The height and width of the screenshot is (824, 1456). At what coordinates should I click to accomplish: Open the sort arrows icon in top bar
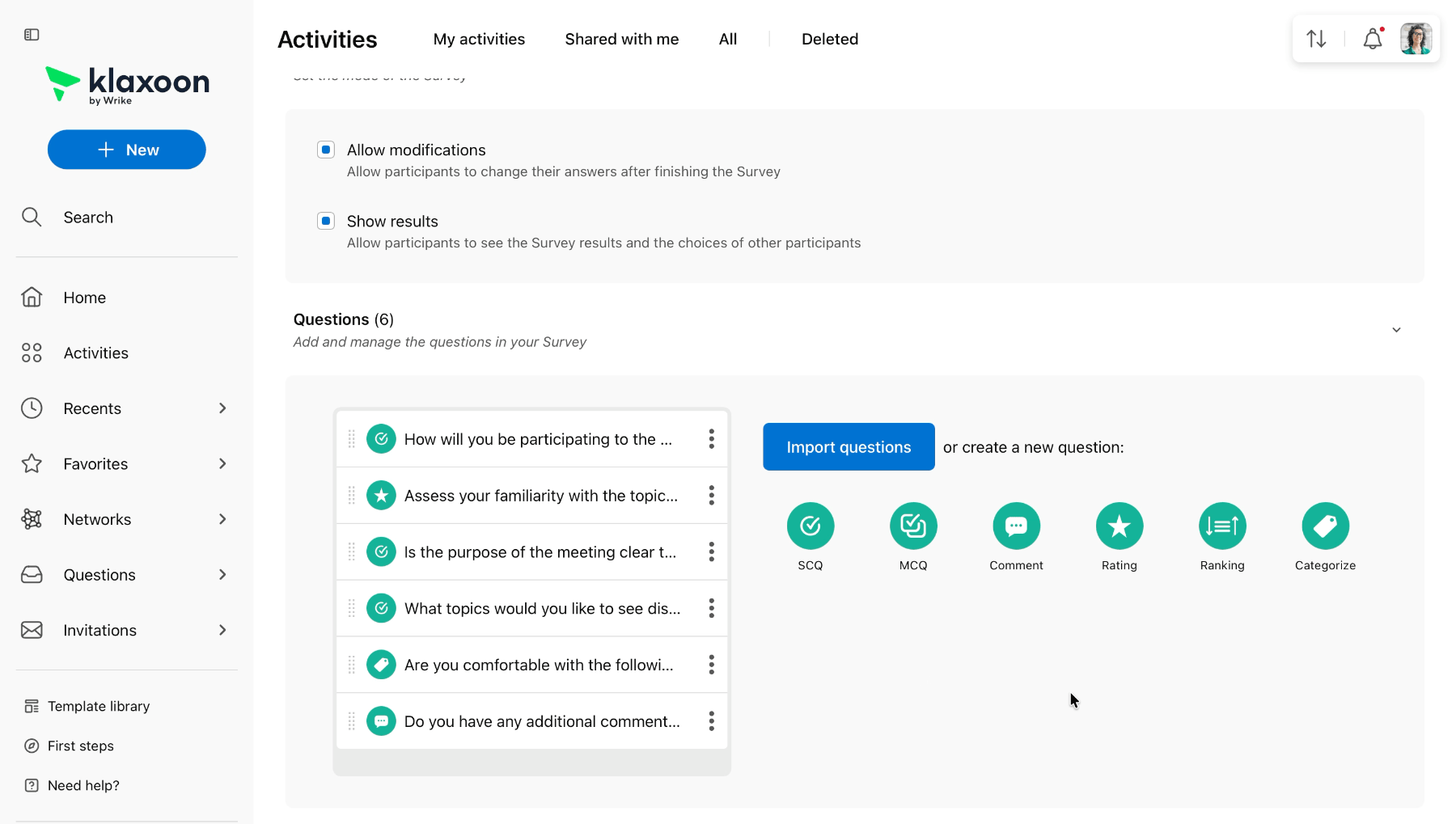1316,39
